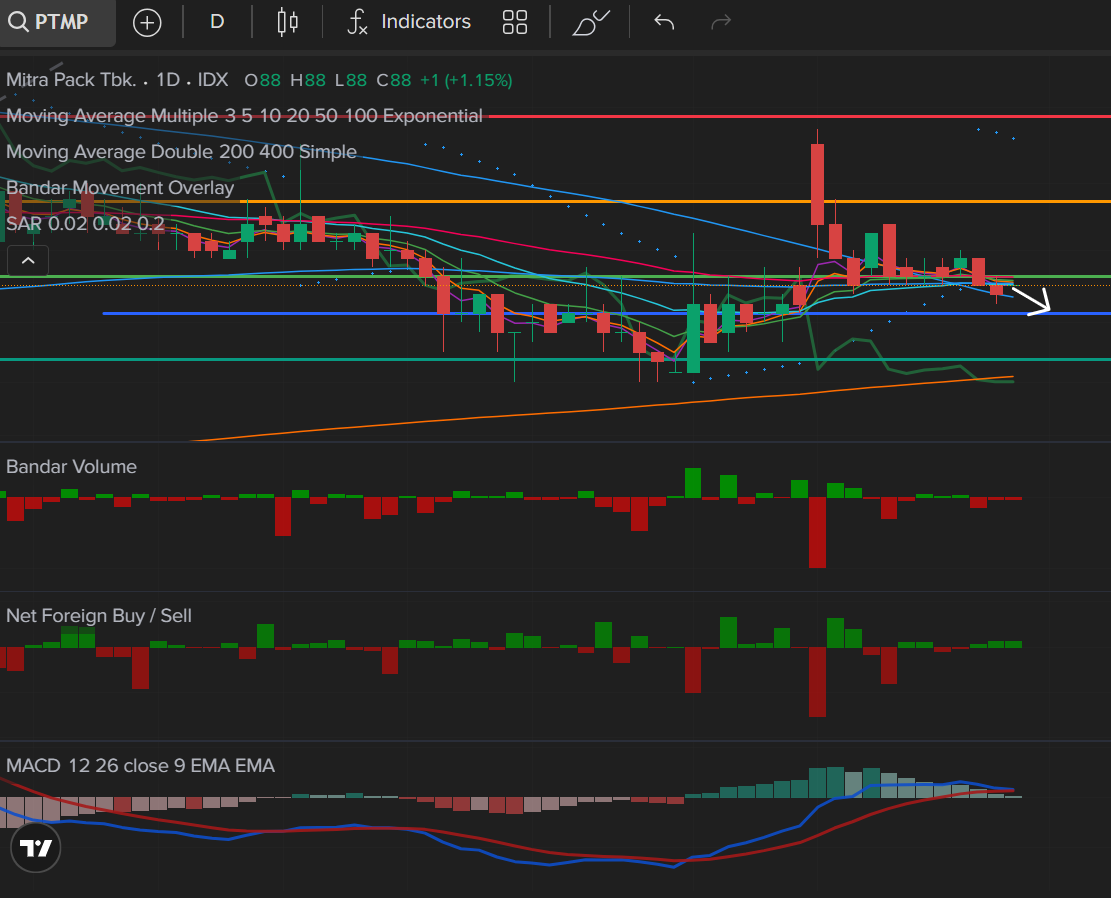Click the Net Foreign Buy / Sell title
Viewport: 1111px width, 898px height.
[98, 616]
